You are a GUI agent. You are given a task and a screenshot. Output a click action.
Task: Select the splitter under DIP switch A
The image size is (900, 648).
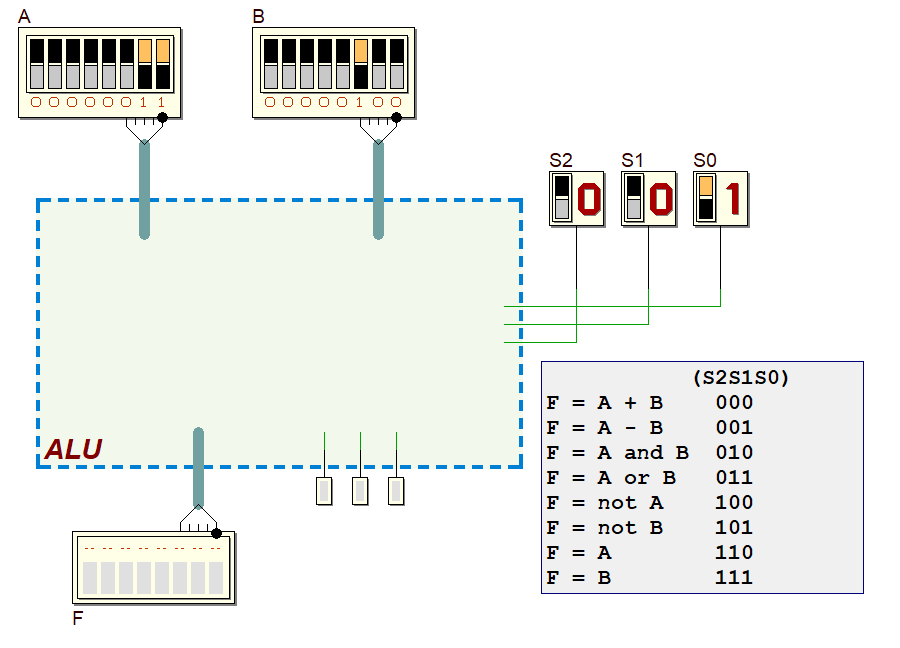tap(145, 129)
